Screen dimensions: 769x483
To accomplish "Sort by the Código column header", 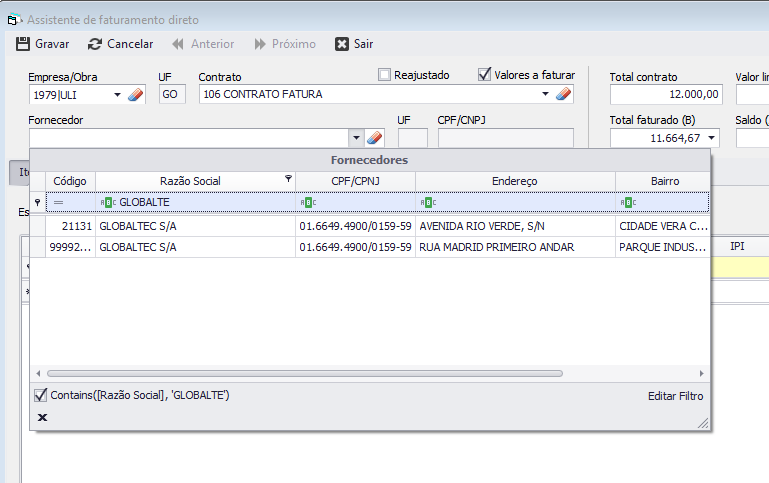I will point(70,181).
